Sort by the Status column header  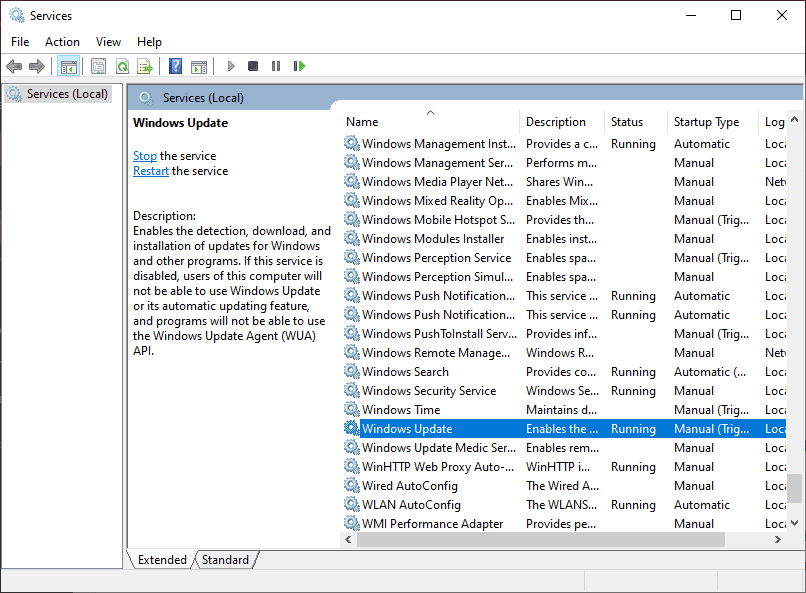coord(636,122)
